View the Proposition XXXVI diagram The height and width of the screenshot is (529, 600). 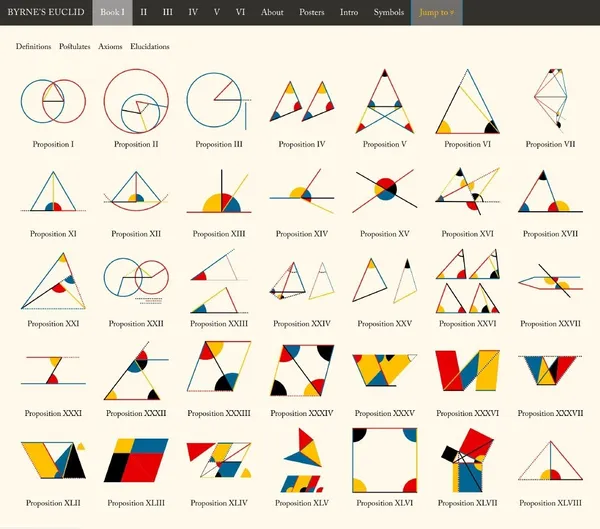coord(468,370)
